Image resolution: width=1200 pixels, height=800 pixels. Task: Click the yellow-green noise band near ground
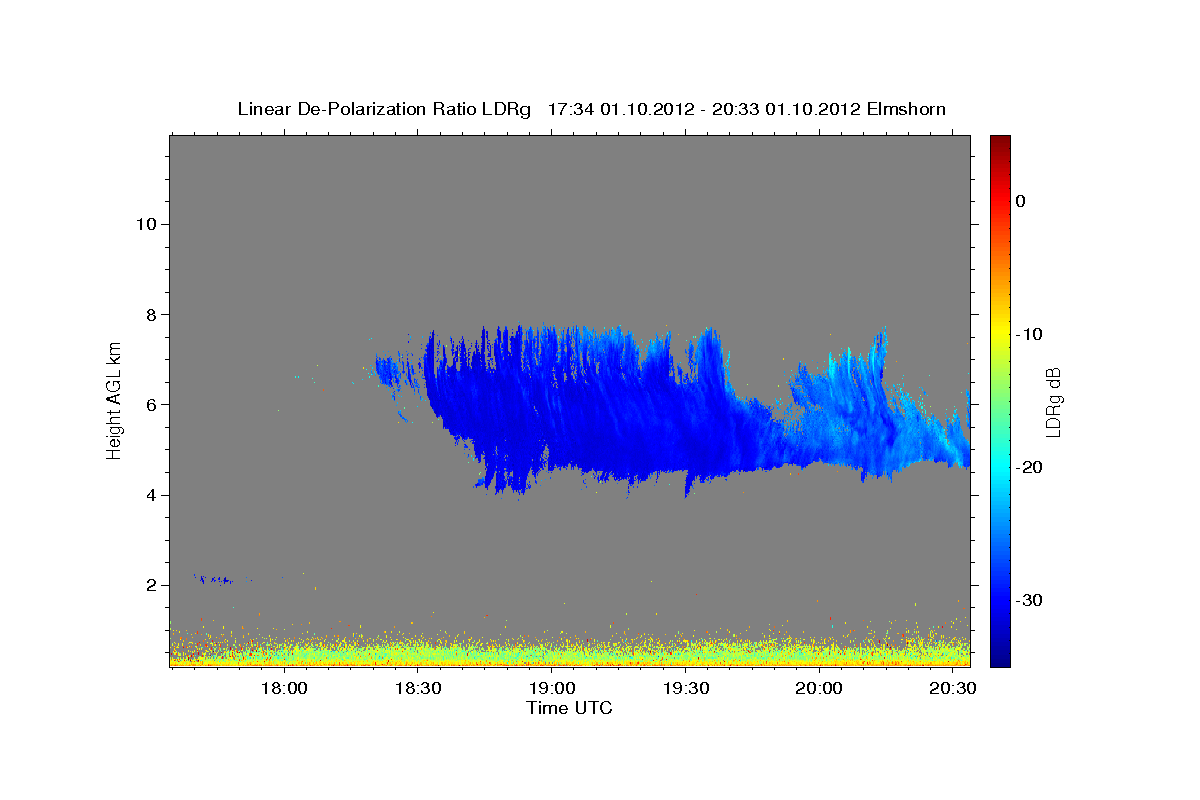[570, 650]
